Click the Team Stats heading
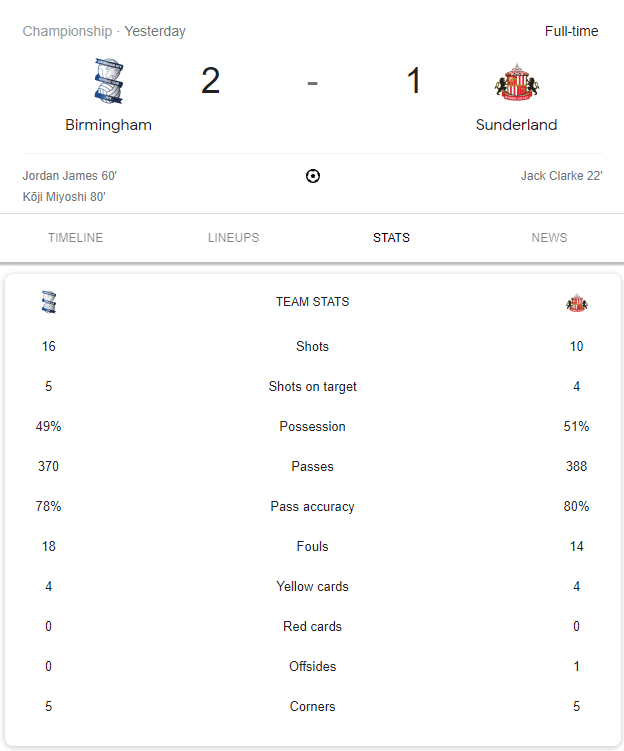Image resolution: width=624 pixels, height=751 pixels. [x=312, y=302]
